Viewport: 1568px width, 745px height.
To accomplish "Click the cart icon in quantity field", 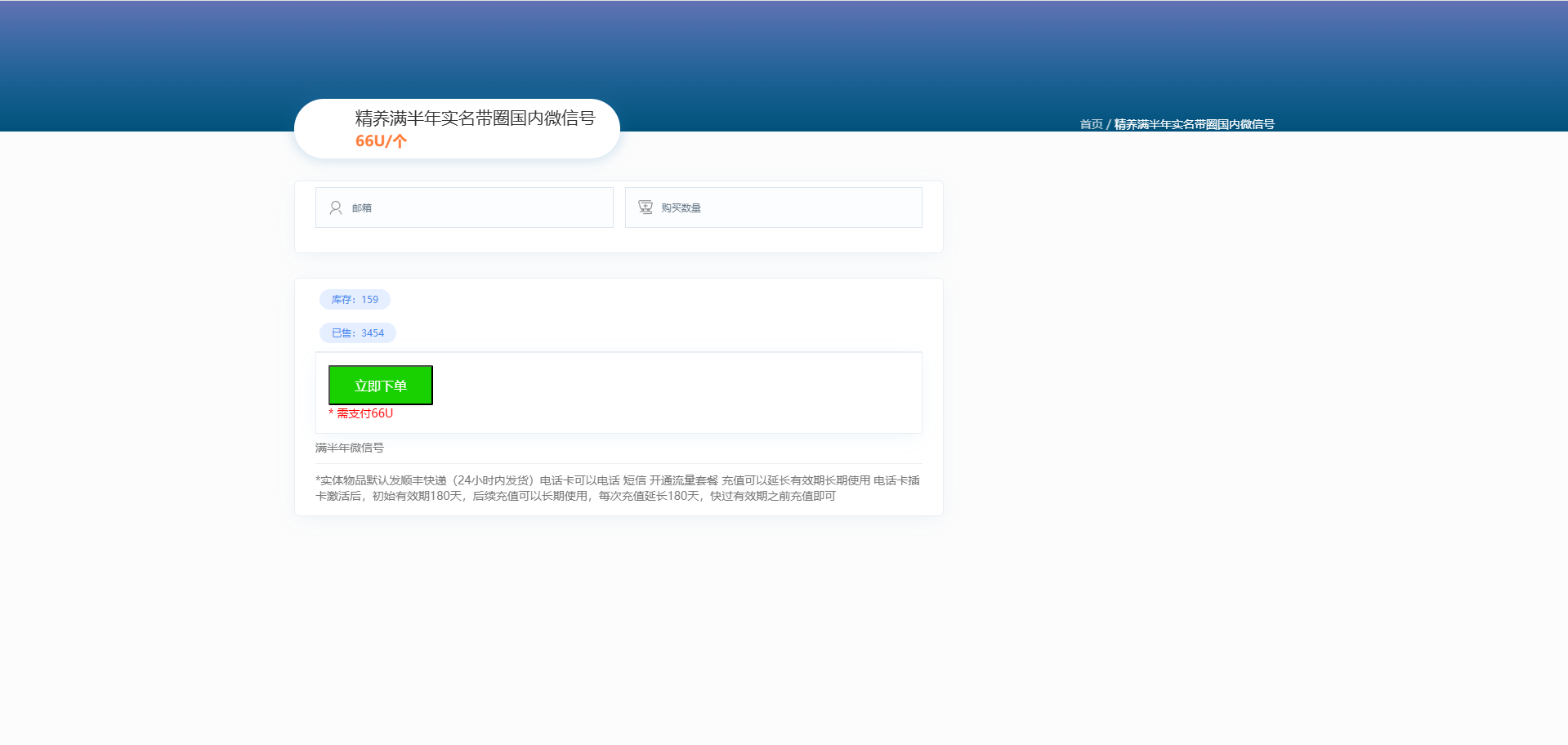I will 646,207.
